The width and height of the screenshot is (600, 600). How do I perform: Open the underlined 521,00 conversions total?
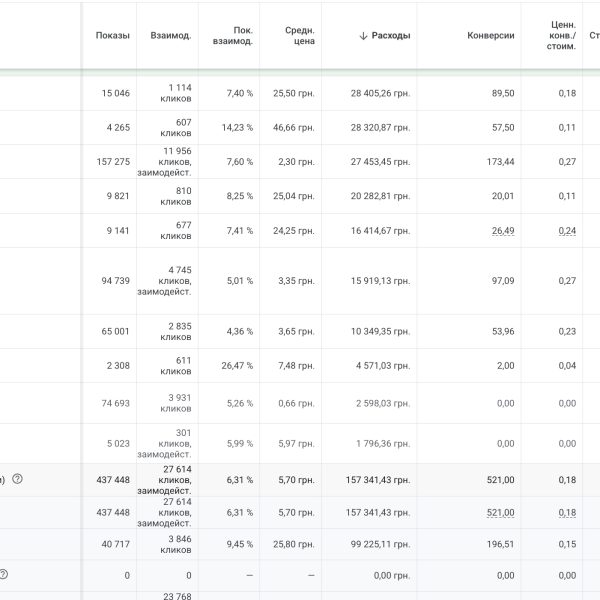pos(501,512)
